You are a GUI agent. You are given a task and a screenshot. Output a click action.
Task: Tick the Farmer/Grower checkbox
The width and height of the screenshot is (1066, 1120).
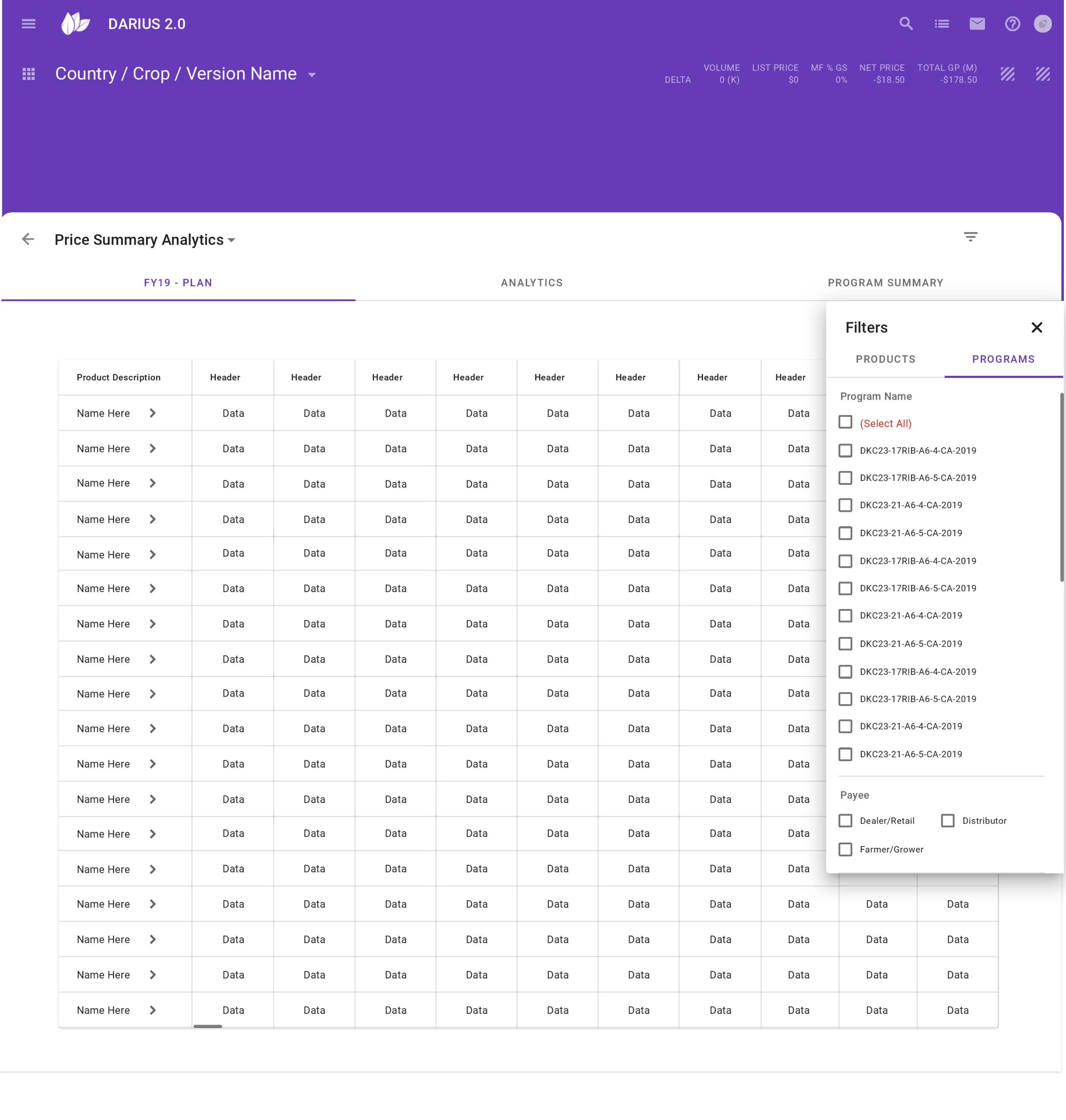pos(845,850)
